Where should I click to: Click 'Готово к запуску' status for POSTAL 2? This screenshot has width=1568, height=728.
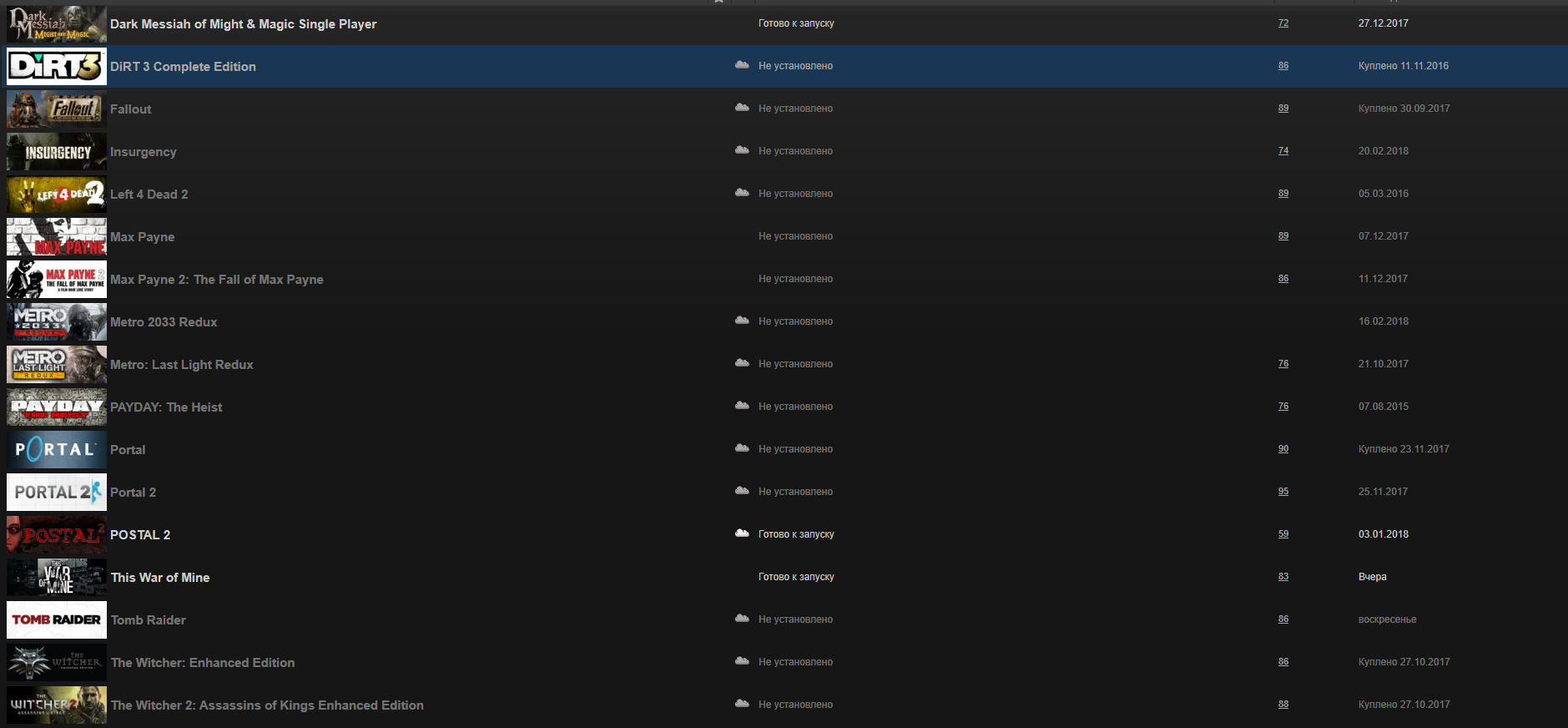(796, 534)
